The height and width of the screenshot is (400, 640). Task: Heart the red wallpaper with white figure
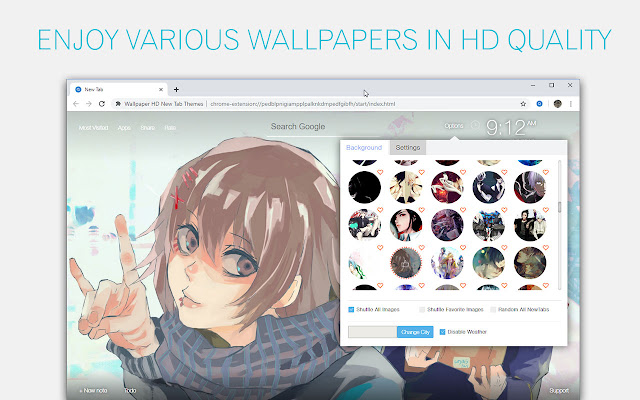463,172
